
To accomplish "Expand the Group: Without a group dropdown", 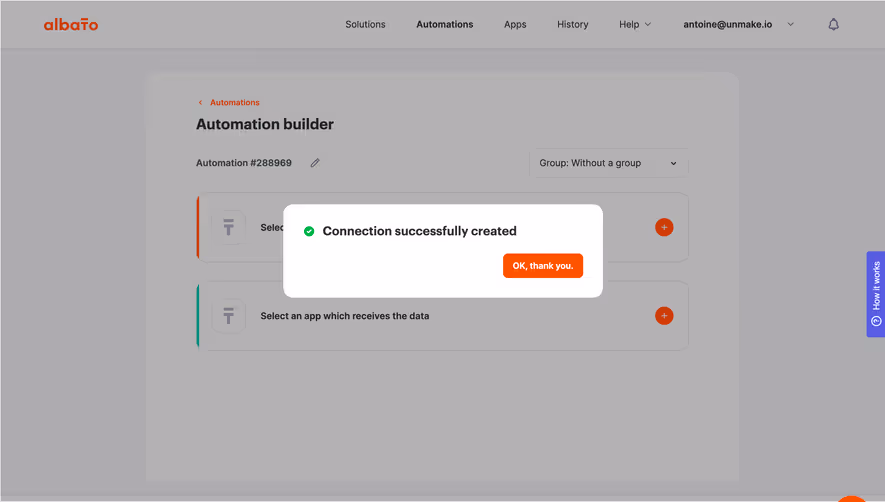I will (608, 163).
